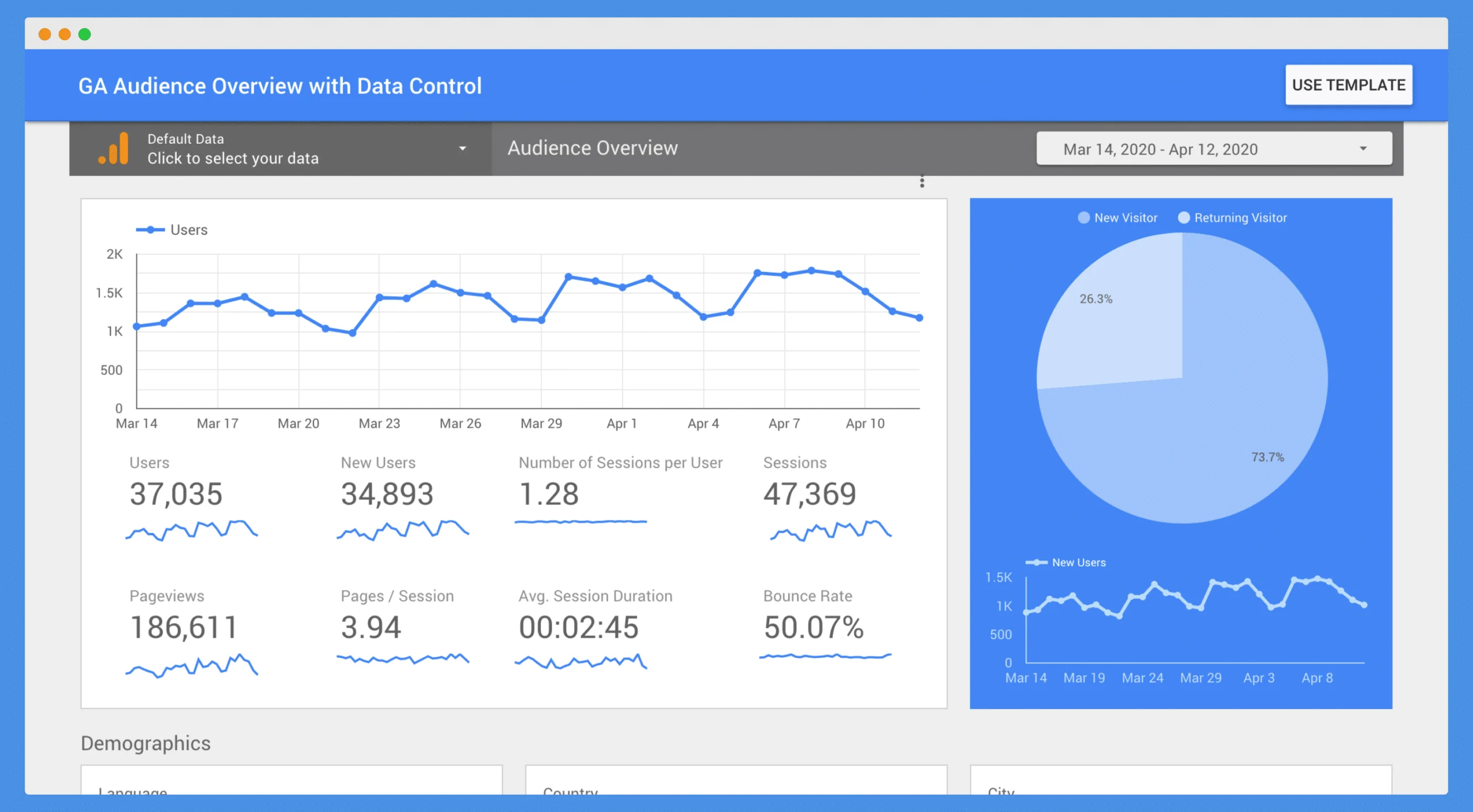1473x812 pixels.
Task: Click the Apr 10 label on Users chart axis
Action: 865,424
